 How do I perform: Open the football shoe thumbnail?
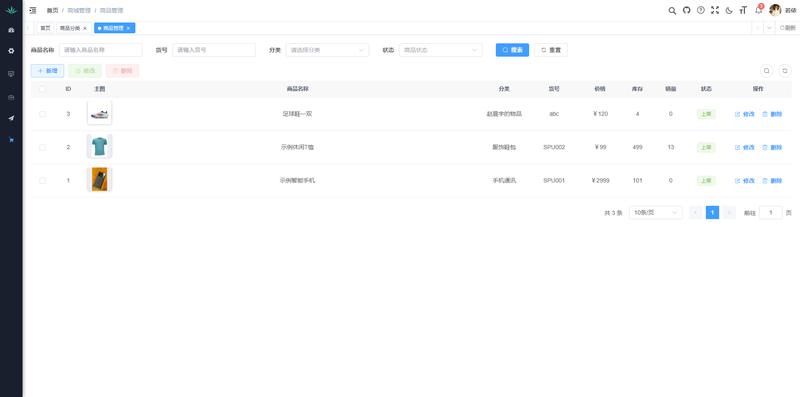[99, 113]
